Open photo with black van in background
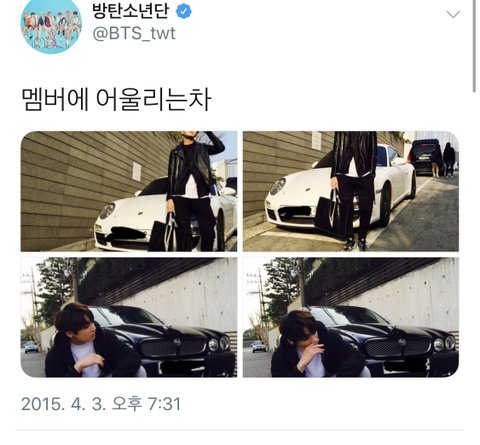This screenshot has height=445, width=480. [x=351, y=191]
